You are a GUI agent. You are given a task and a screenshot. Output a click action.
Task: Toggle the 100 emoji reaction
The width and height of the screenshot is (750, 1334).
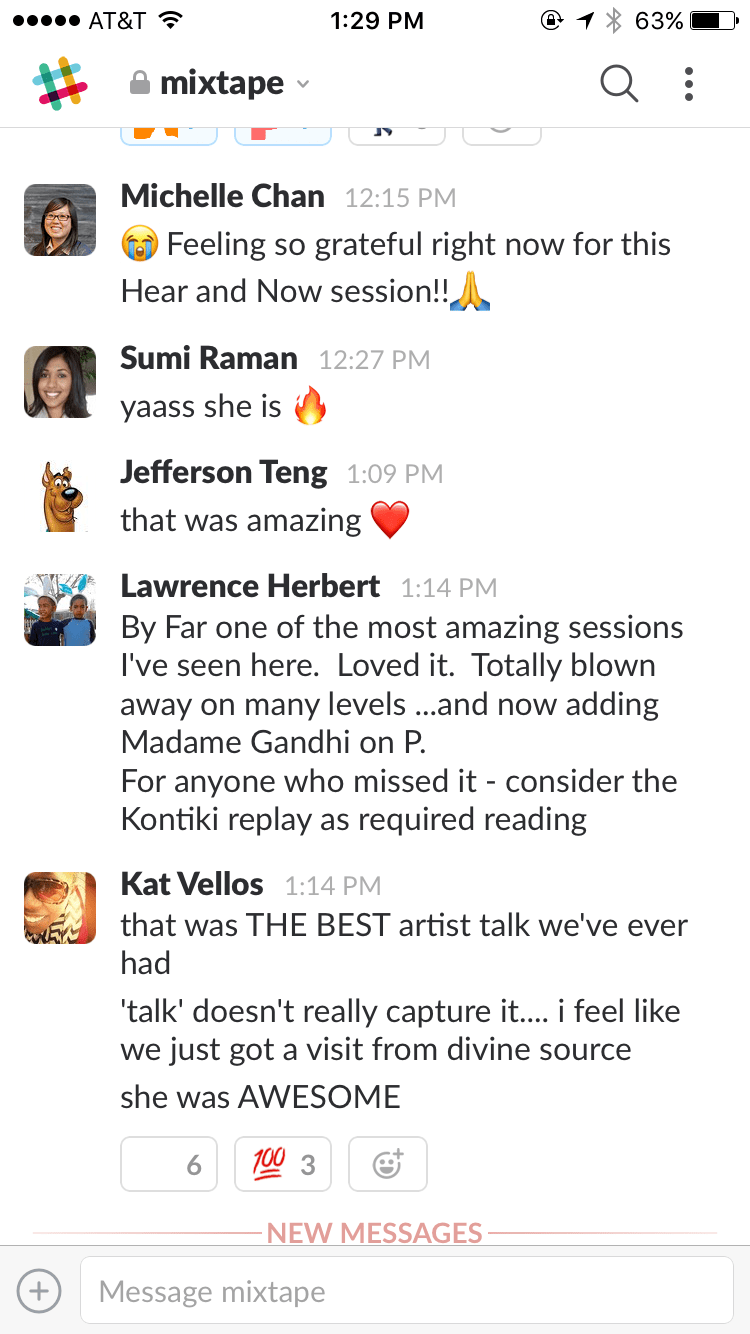click(x=282, y=1164)
